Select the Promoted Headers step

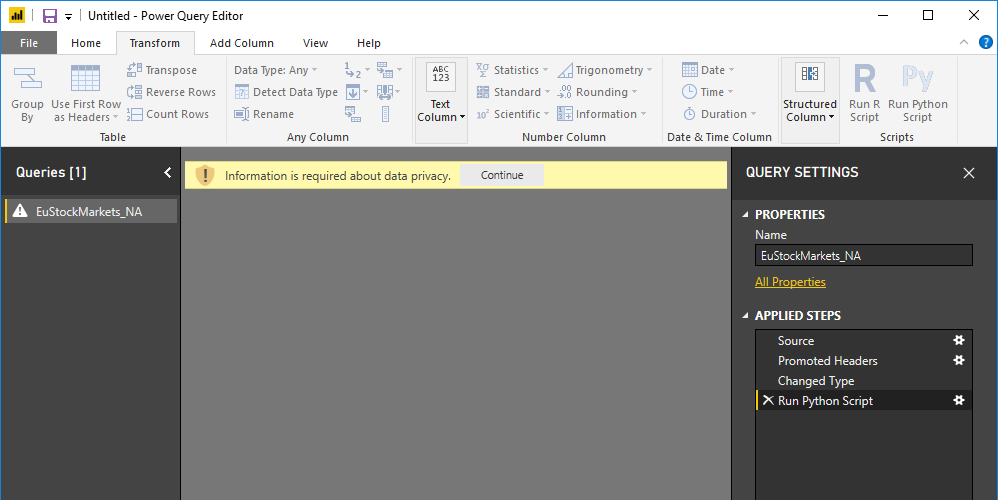[864, 360]
